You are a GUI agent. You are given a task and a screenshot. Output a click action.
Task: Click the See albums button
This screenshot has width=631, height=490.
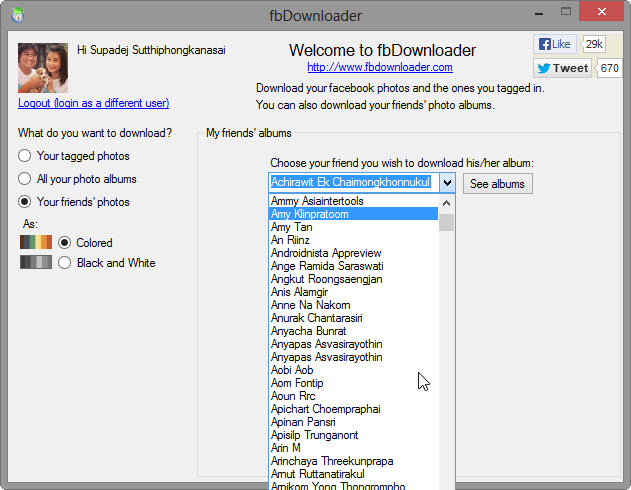(x=497, y=184)
